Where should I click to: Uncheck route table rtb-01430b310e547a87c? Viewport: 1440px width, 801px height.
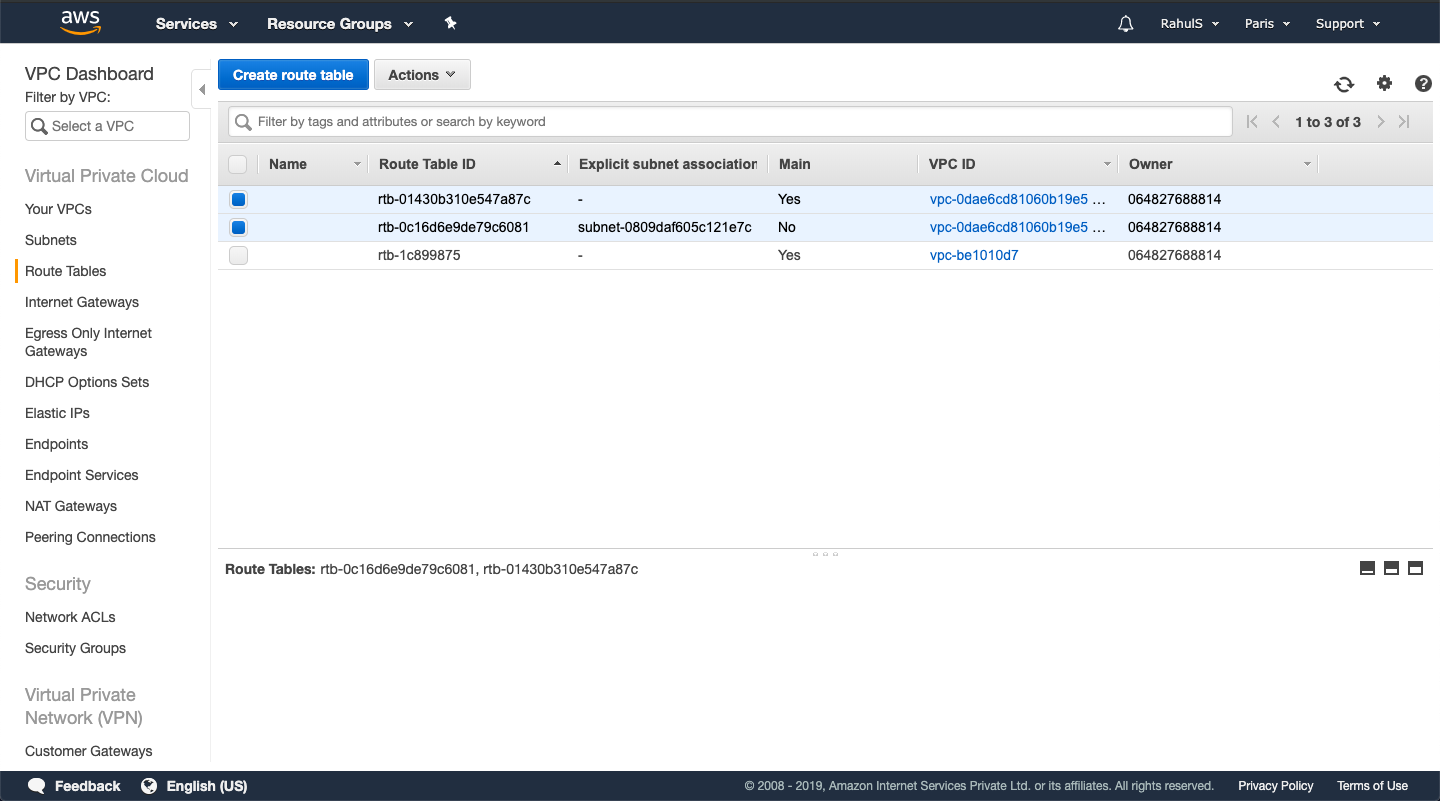pyautogui.click(x=238, y=199)
